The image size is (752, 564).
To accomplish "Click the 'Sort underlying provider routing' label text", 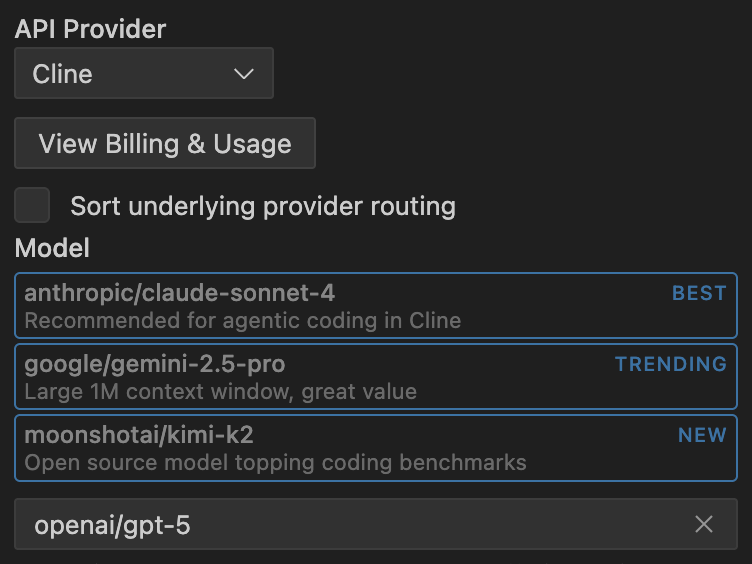I will [262, 207].
